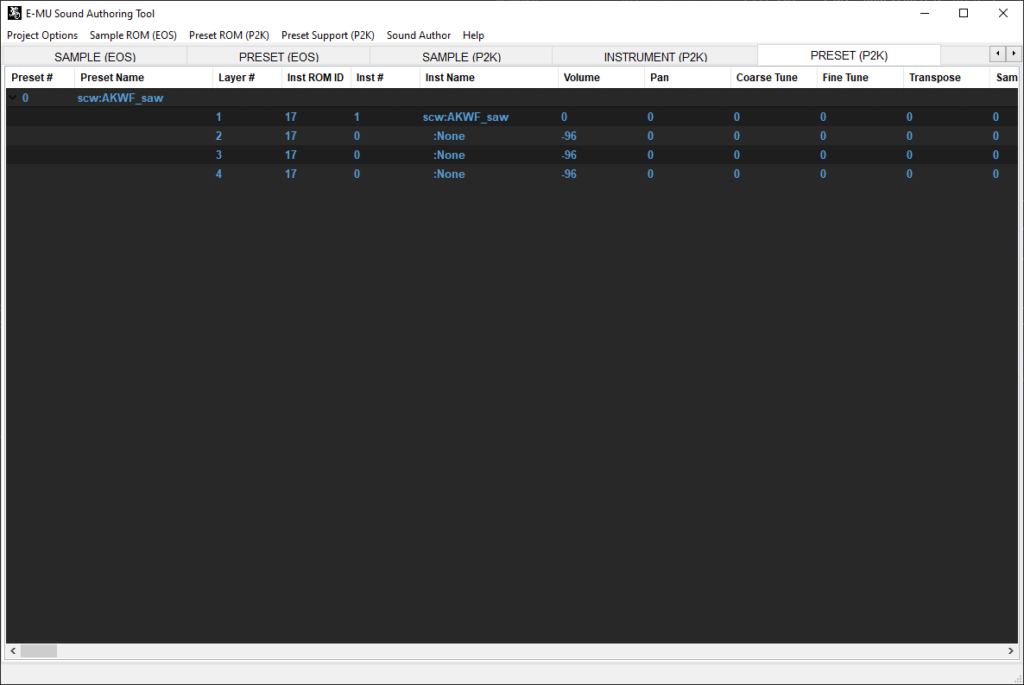Select :None instrument name in layer 3

[449, 155]
